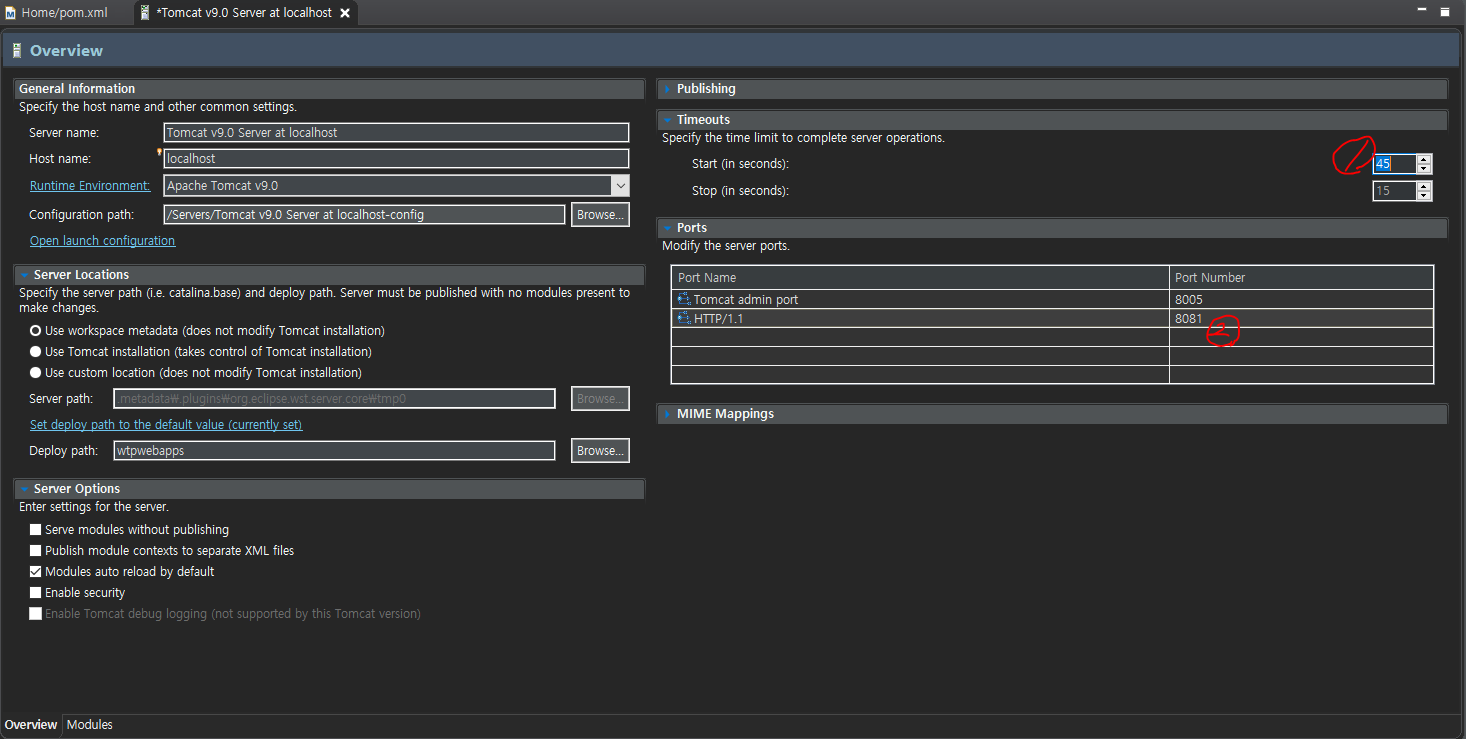
Task: Click the server icon beside Overview heading
Action: point(17,51)
